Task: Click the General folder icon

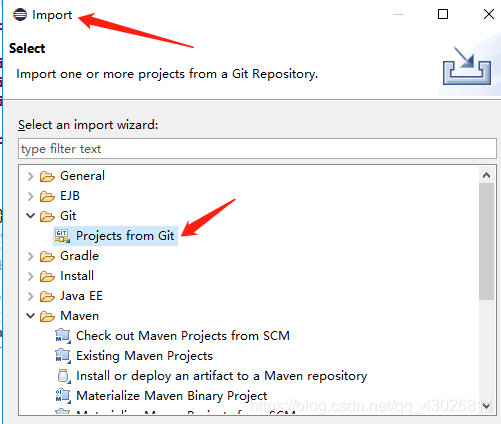Action: pyautogui.click(x=47, y=176)
